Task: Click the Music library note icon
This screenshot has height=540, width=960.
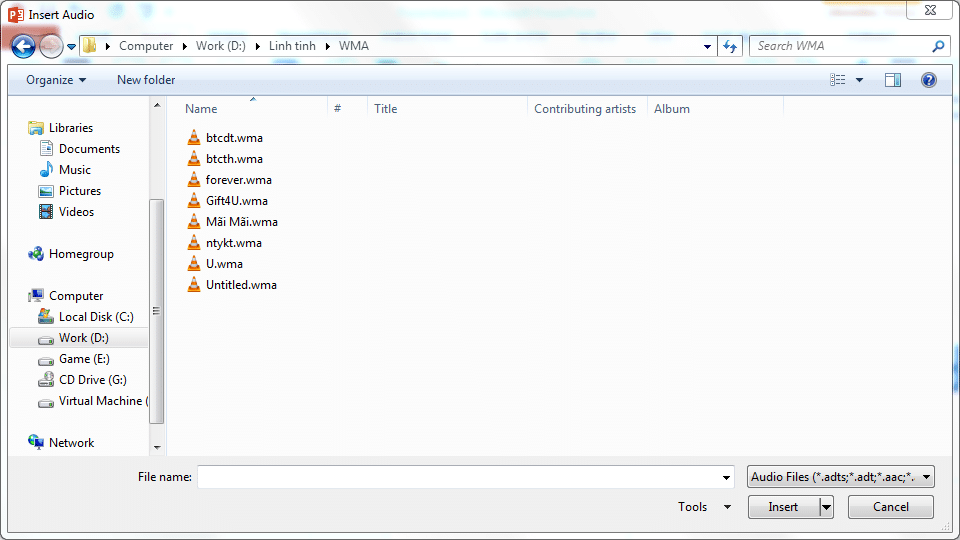Action: [x=46, y=170]
